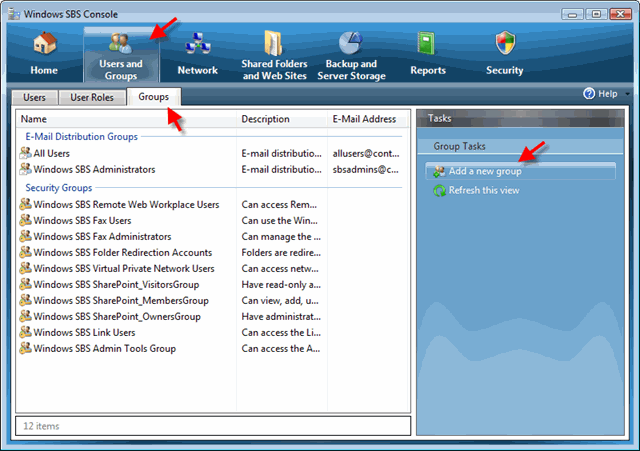Click the SharePoint_OwnersGroup icon
640x451 pixels.
(25, 316)
